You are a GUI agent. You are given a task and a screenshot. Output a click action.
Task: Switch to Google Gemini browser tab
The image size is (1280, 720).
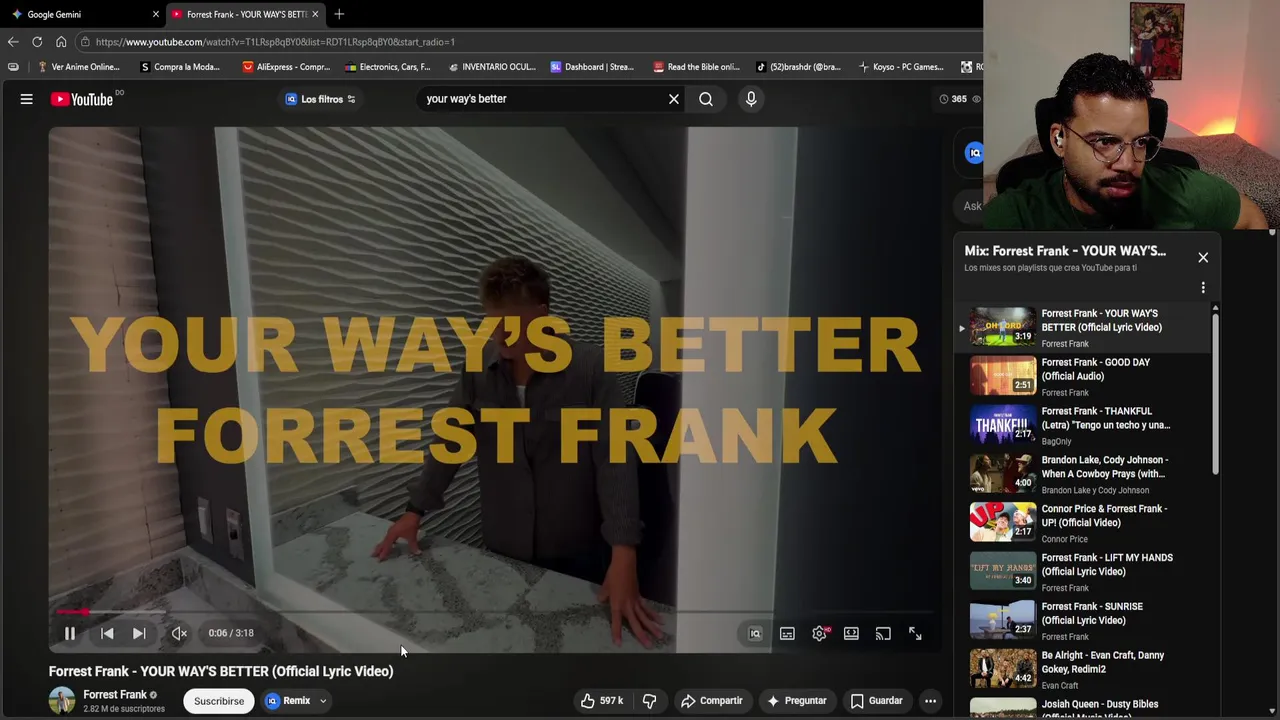[x=75, y=14]
